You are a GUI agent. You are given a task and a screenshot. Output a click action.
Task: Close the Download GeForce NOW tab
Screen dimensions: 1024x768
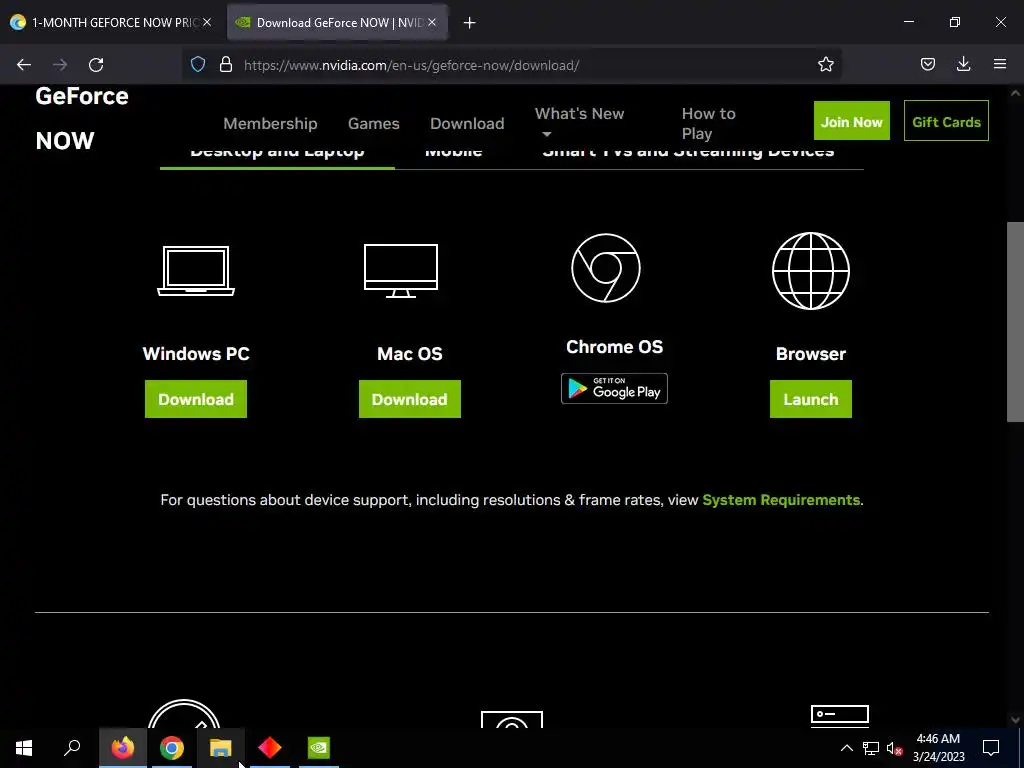tap(432, 22)
